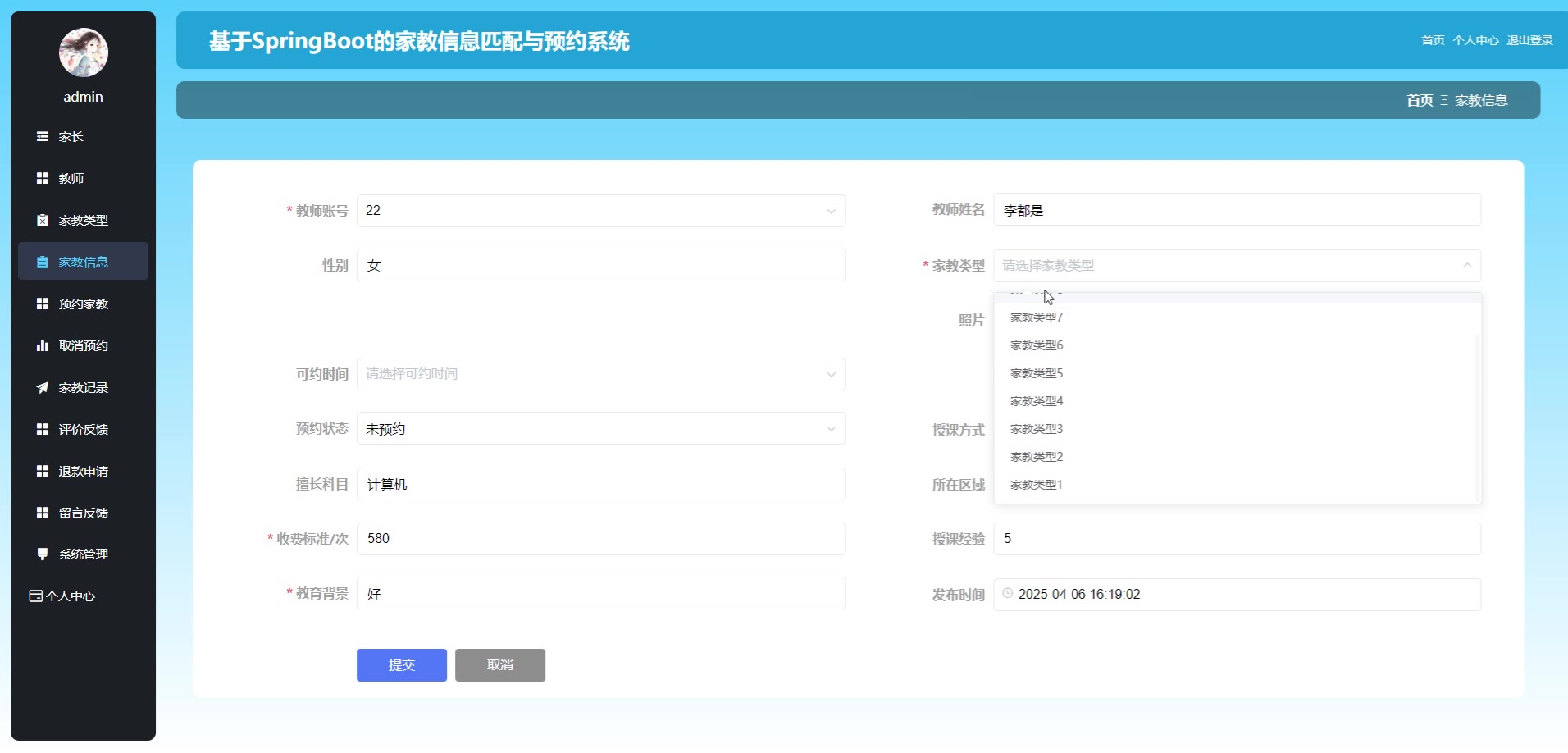Screen dimensions: 1568x753
Task: Select 家教类型5 from the list
Action: (1037, 373)
